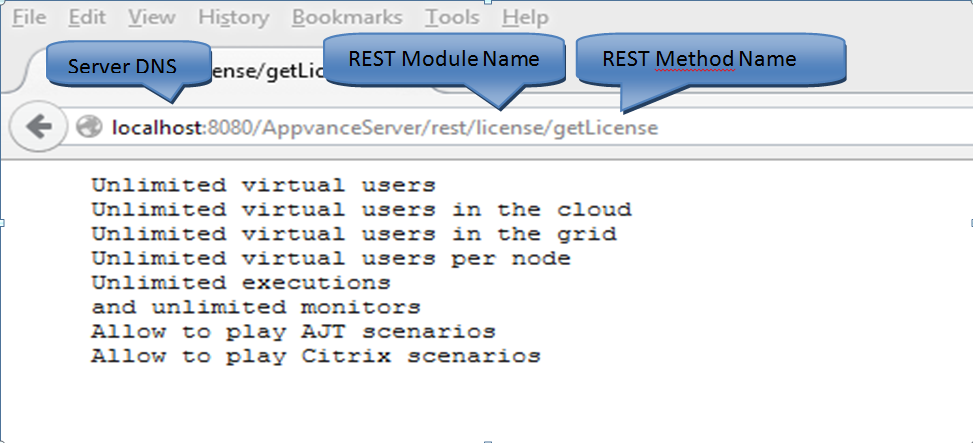This screenshot has height=443, width=973.
Task: Open the Bookmarks menu
Action: pos(347,17)
